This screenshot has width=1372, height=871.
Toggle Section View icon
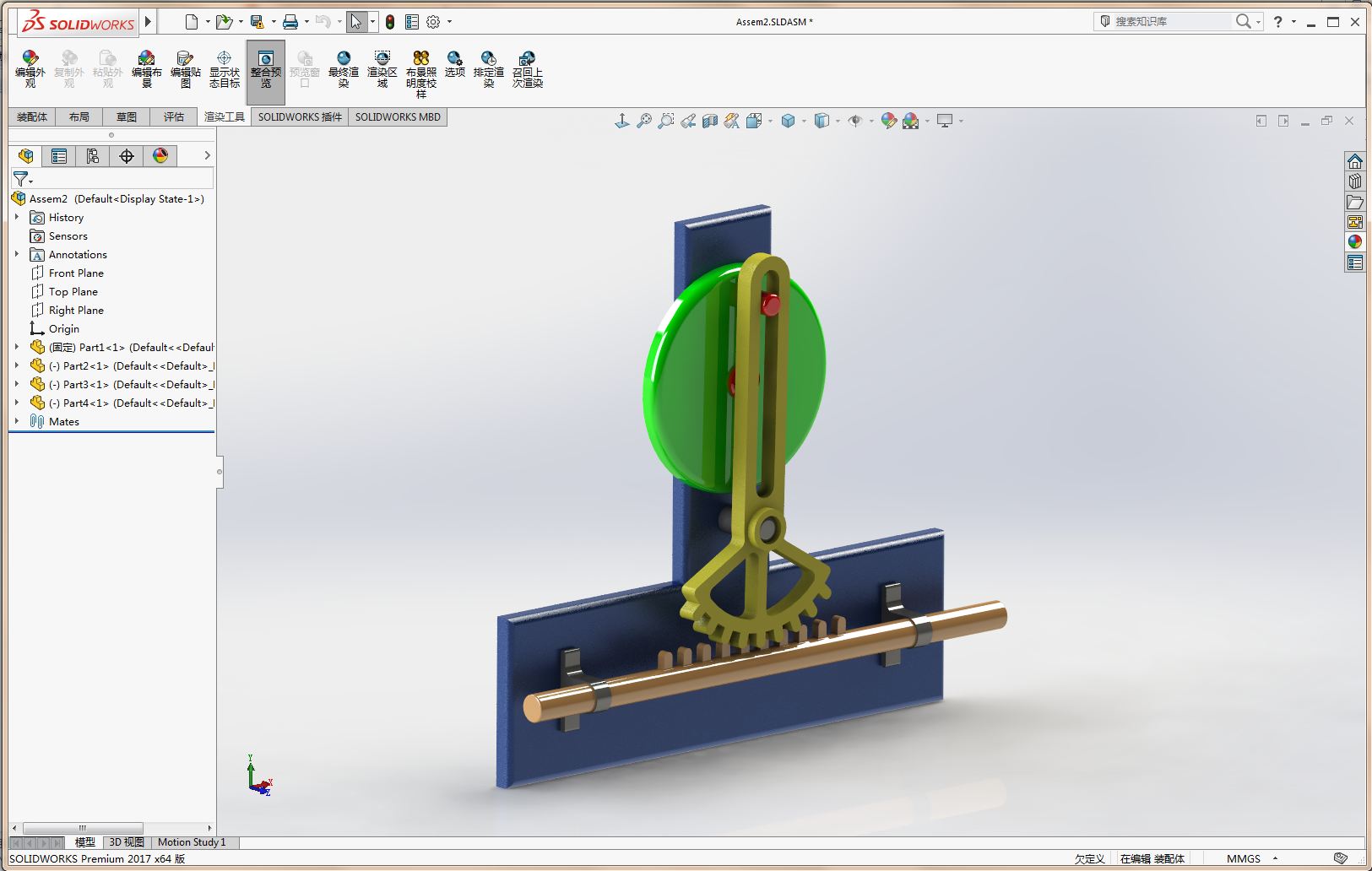click(x=710, y=121)
